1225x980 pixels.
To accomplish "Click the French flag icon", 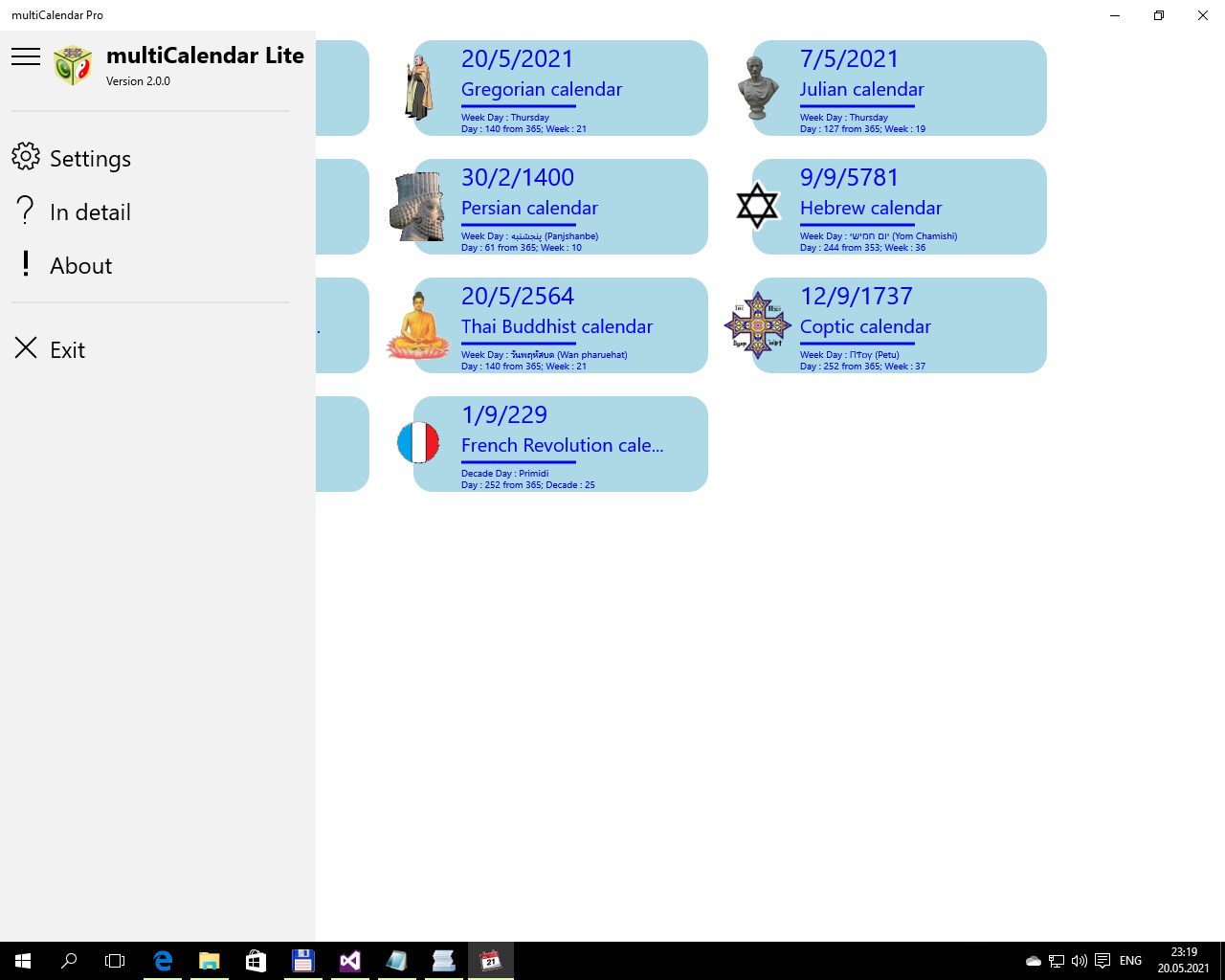I will 418,443.
